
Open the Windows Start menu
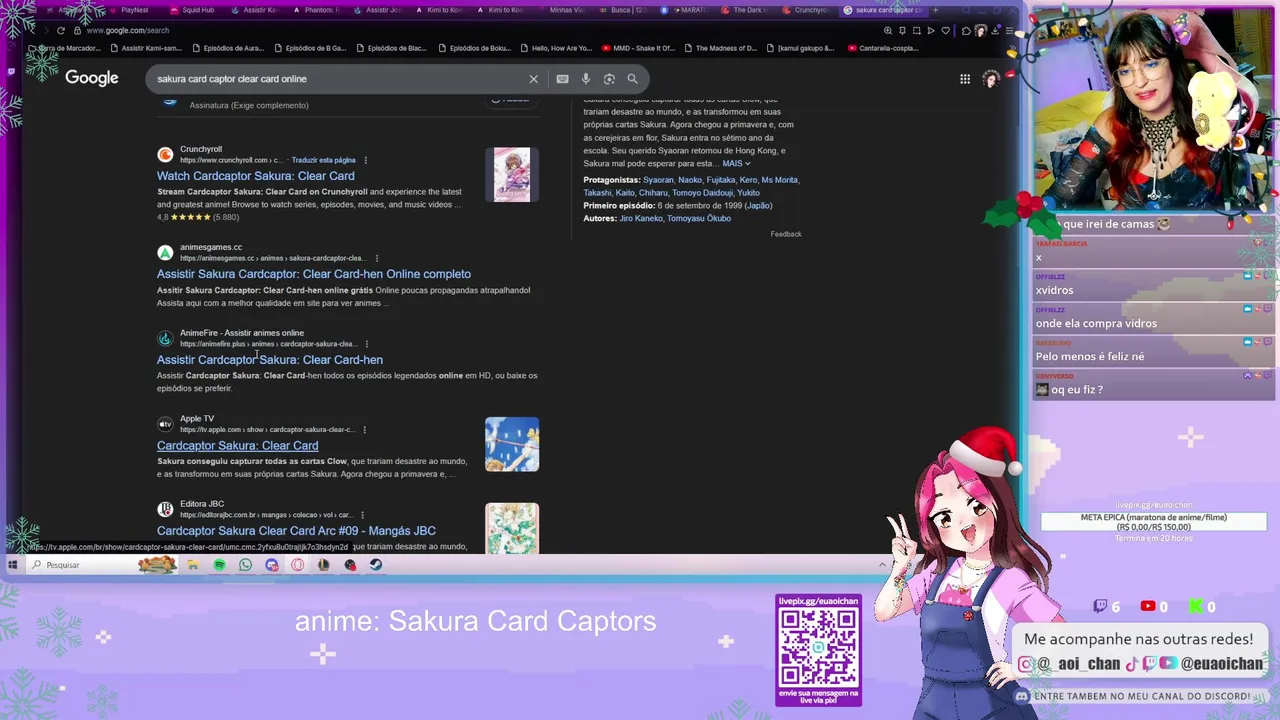pos(12,565)
